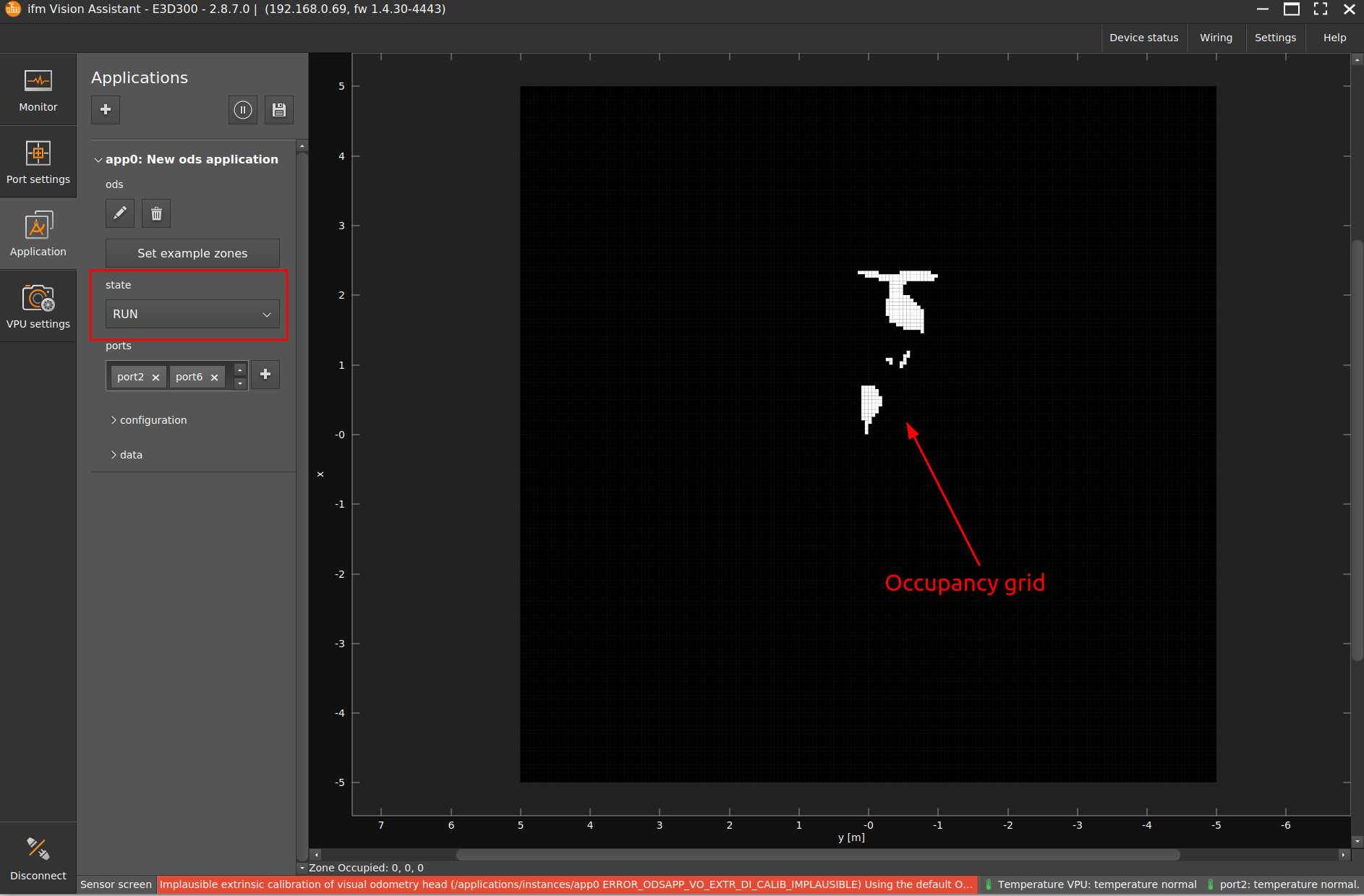Remove port6 from the ports list

pos(214,377)
